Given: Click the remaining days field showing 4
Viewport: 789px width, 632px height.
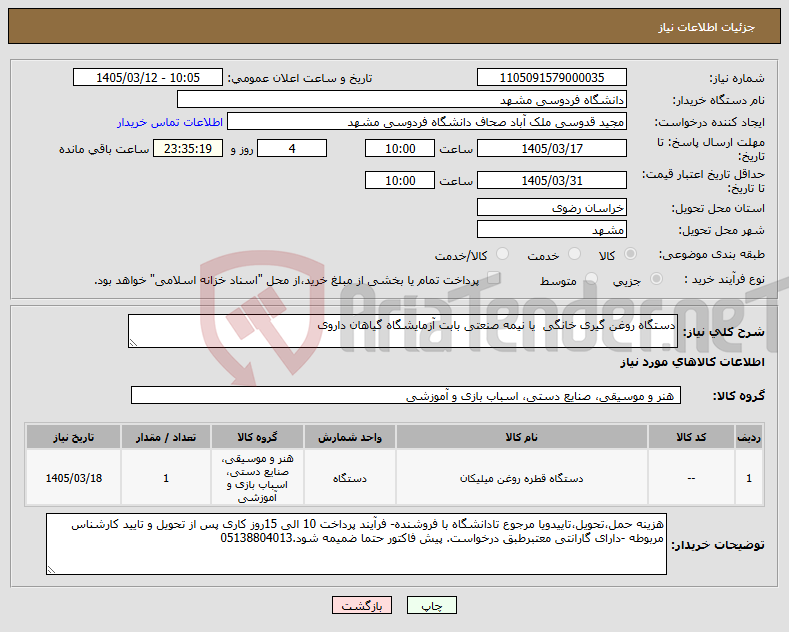Looking at the screenshot, I should 292,148.
